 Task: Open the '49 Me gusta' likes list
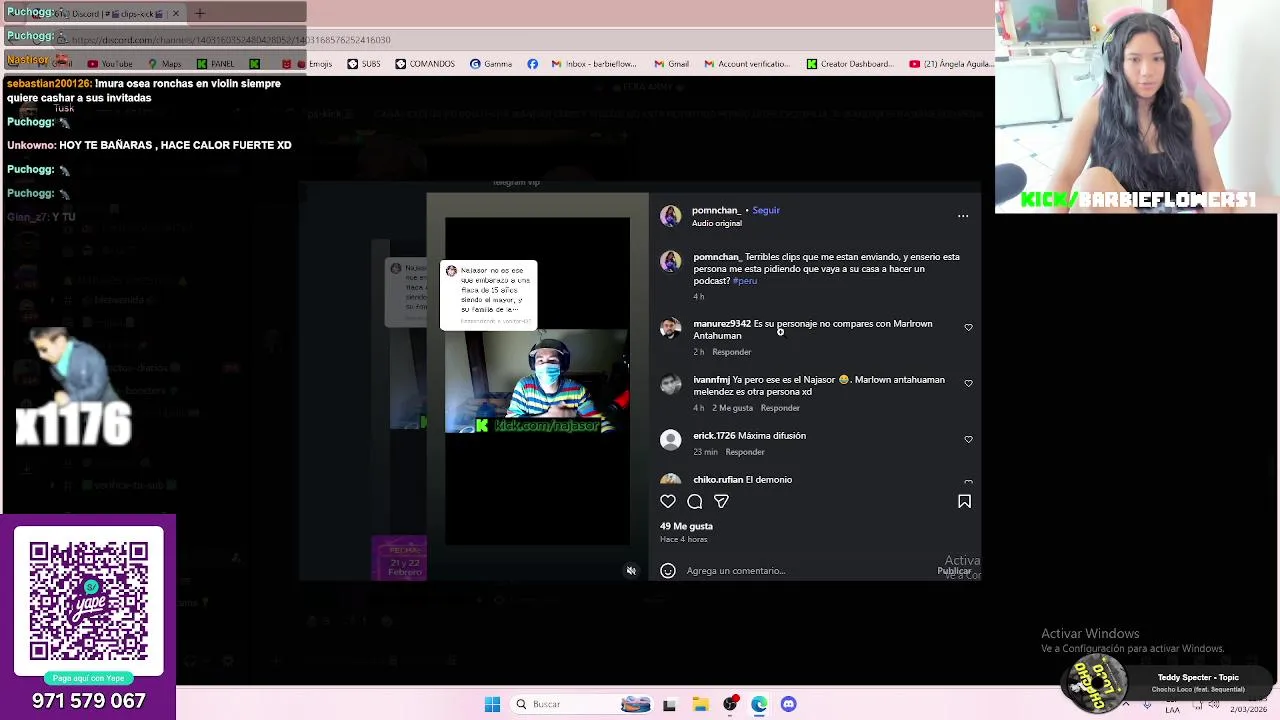click(686, 526)
